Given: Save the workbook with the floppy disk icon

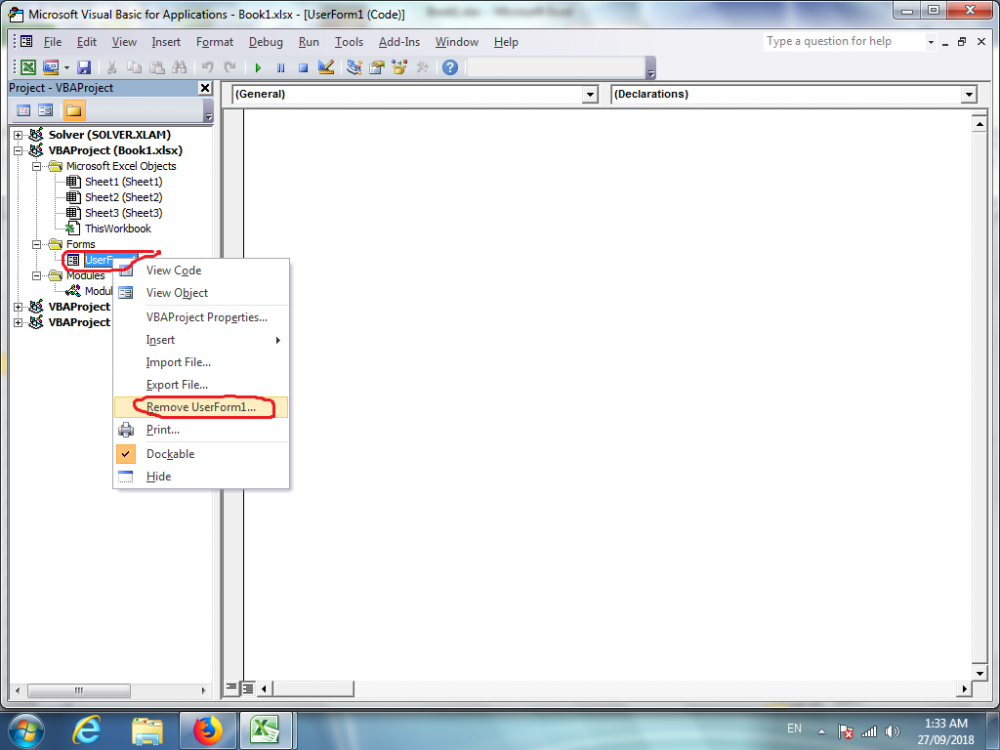Looking at the screenshot, I should coord(84,67).
